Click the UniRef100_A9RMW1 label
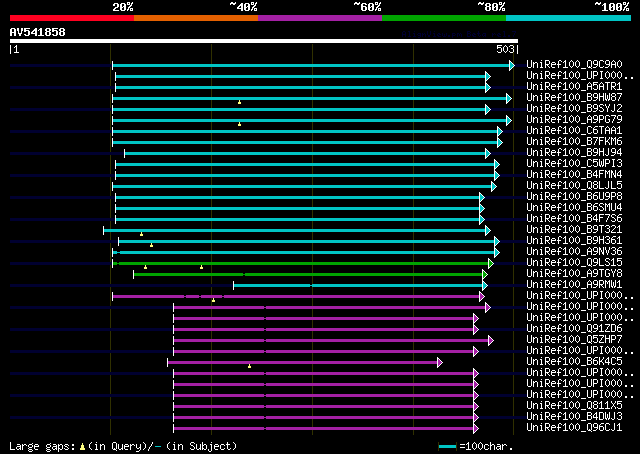Viewport: 640px width, 454px height. [x=574, y=285]
